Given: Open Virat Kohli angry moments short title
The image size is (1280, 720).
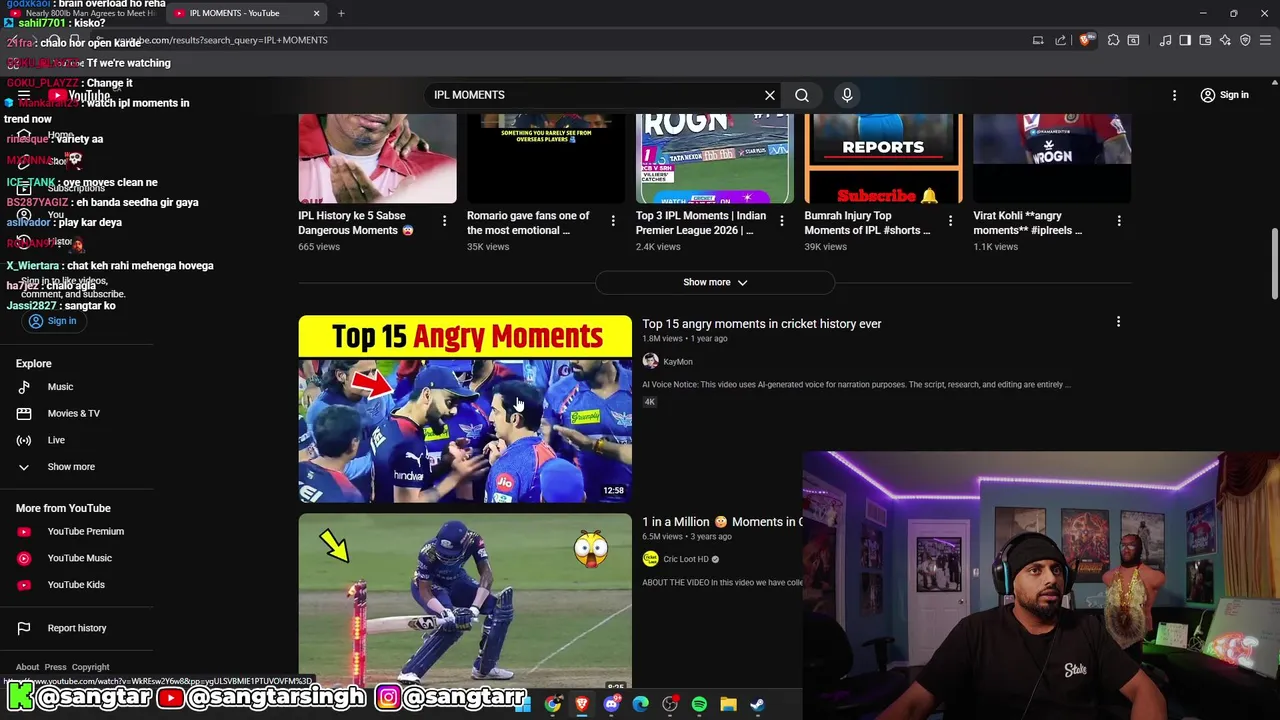Looking at the screenshot, I should pos(1028,223).
